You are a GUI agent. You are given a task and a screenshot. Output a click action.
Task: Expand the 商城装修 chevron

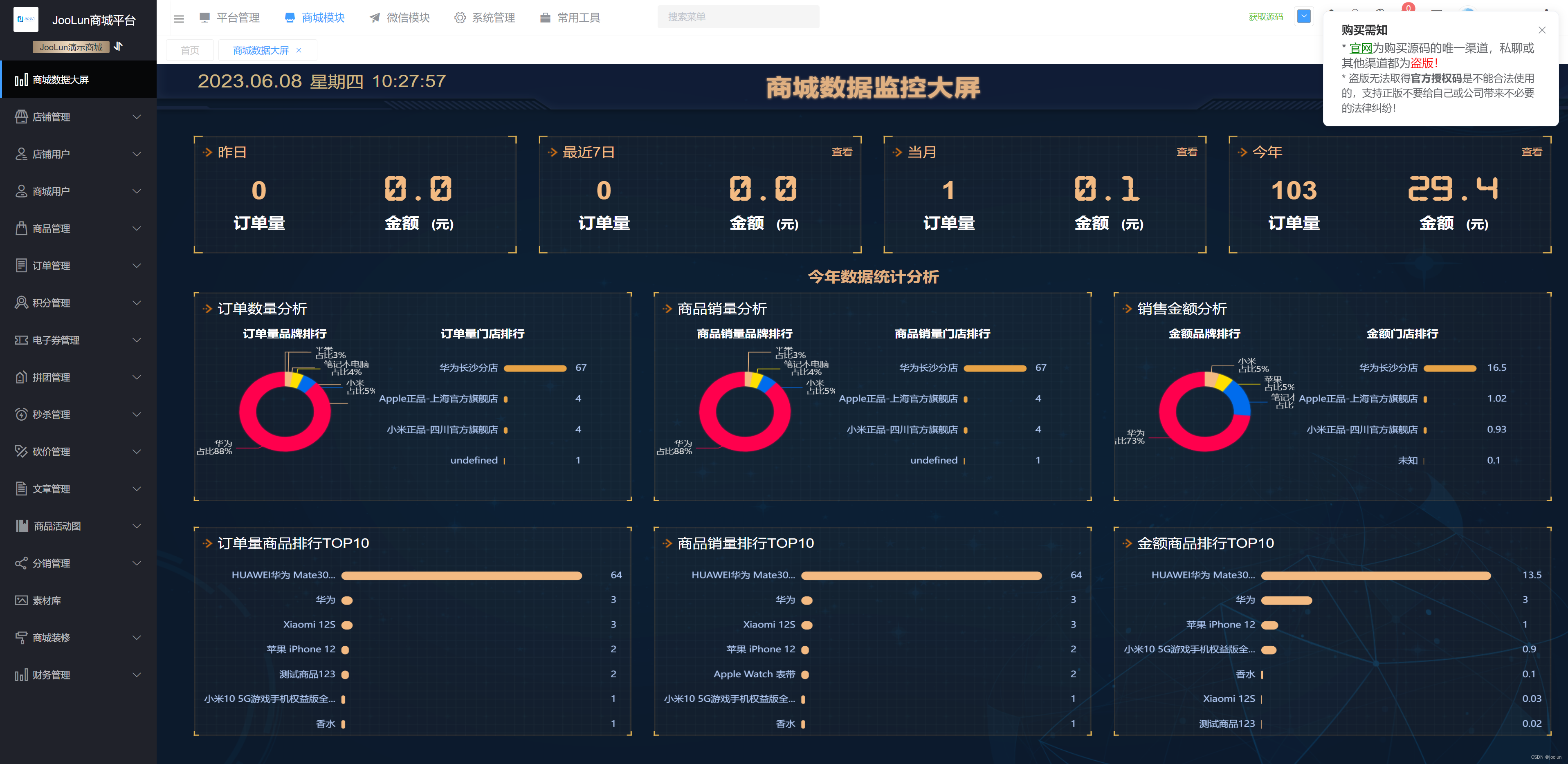pos(136,637)
